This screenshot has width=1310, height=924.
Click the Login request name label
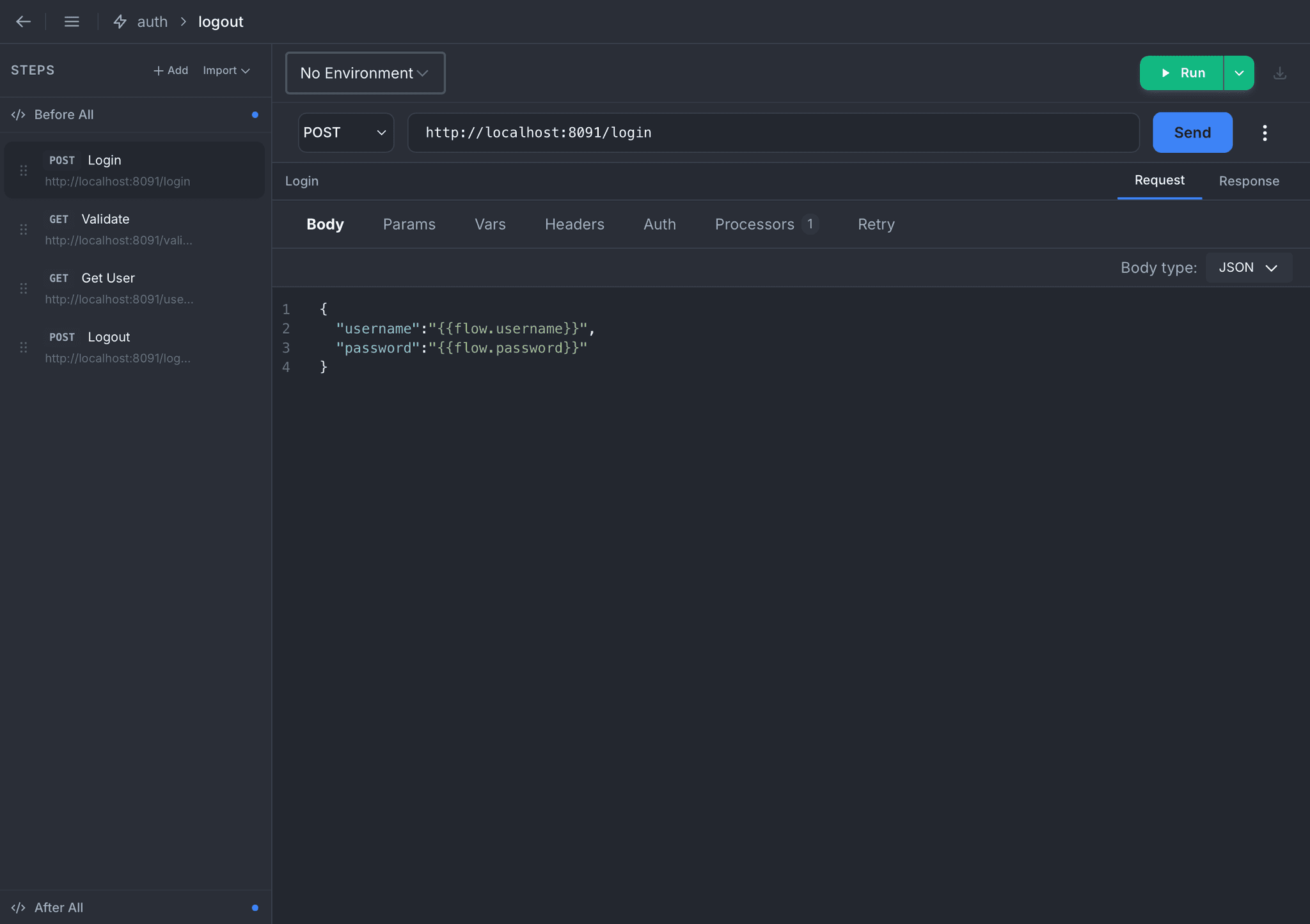tap(302, 181)
